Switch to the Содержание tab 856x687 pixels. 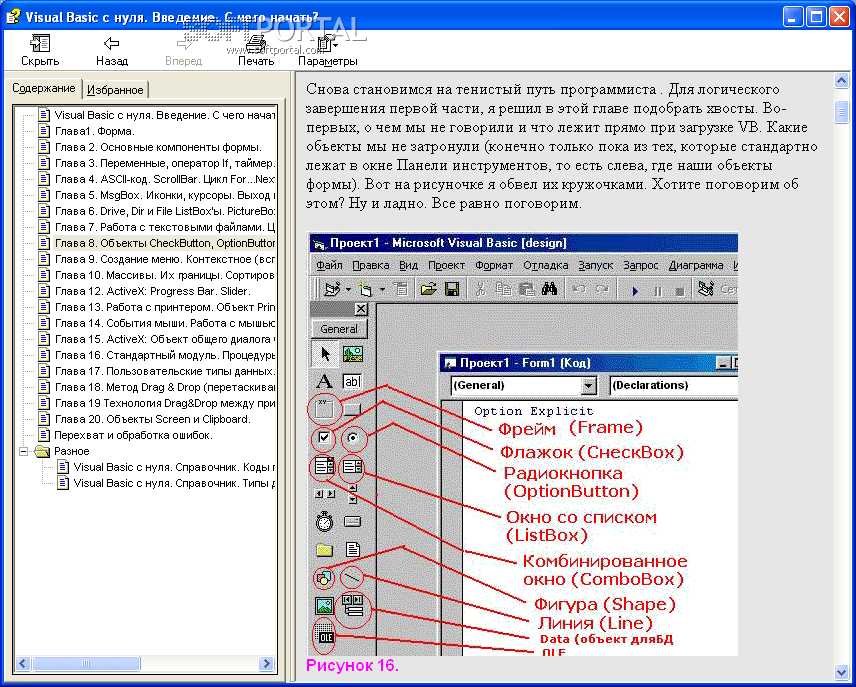(x=44, y=88)
